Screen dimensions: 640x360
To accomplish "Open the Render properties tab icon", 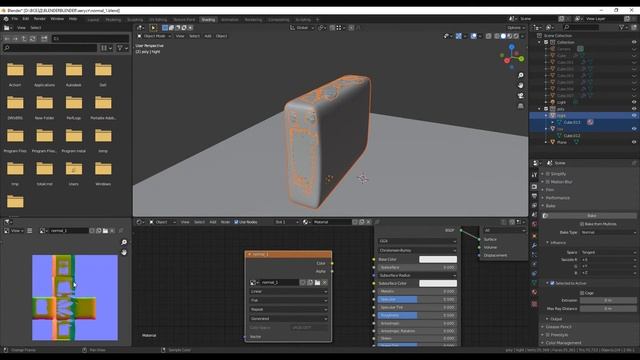I will click(534, 187).
